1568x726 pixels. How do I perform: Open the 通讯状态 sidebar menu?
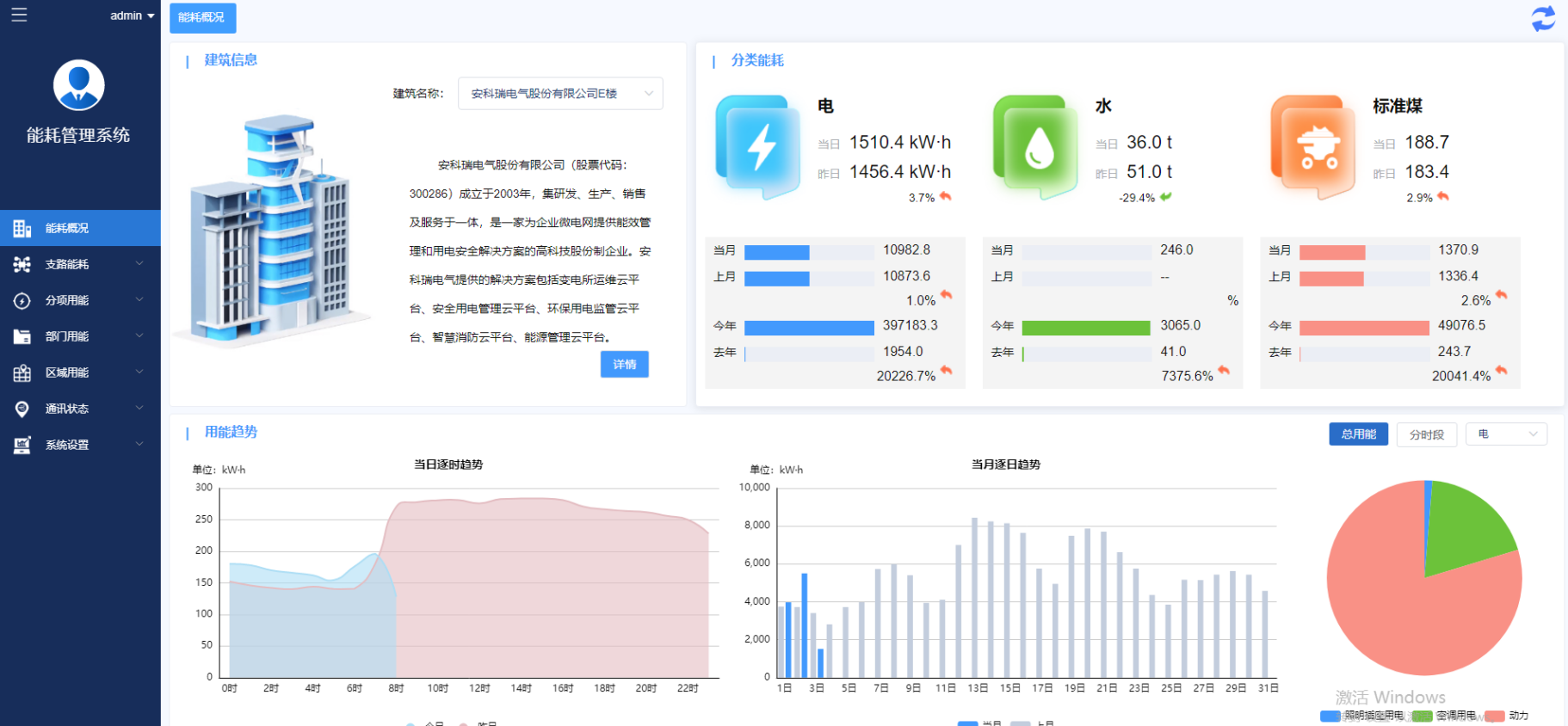(80, 409)
